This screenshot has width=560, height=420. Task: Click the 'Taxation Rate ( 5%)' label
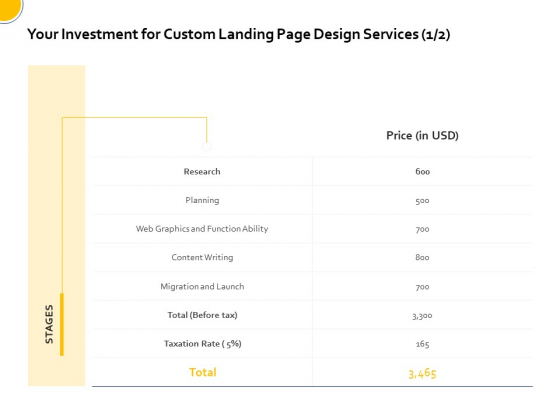coord(202,344)
